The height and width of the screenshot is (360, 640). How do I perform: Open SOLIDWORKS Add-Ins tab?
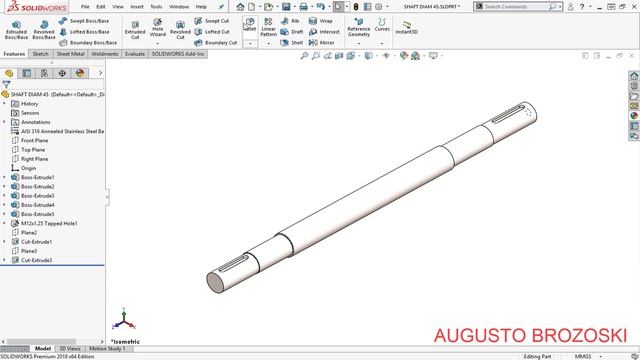[x=178, y=54]
